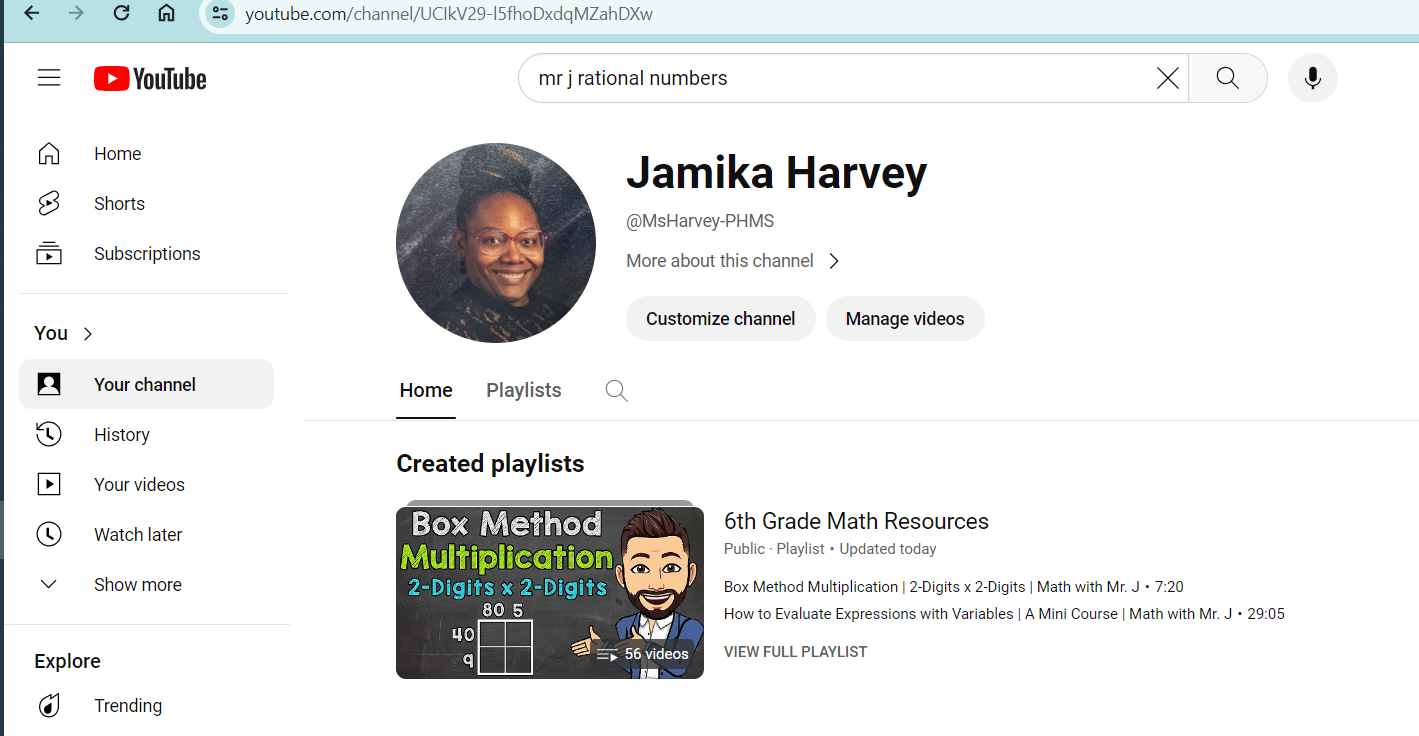Switch to the Playlists tab
The width and height of the screenshot is (1419, 736).
(x=524, y=391)
